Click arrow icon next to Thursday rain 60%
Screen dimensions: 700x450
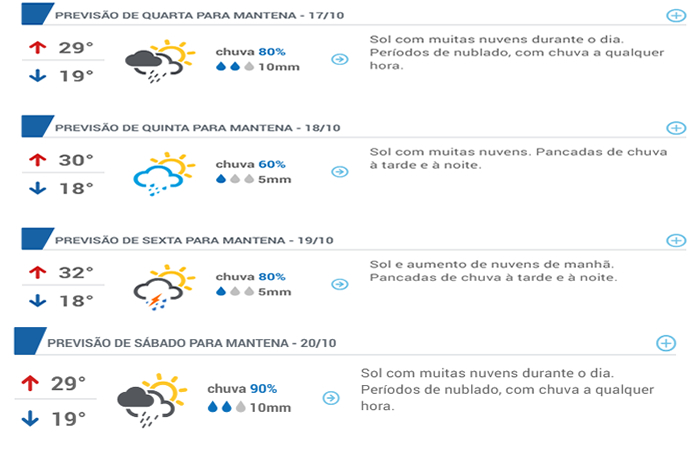click(340, 172)
